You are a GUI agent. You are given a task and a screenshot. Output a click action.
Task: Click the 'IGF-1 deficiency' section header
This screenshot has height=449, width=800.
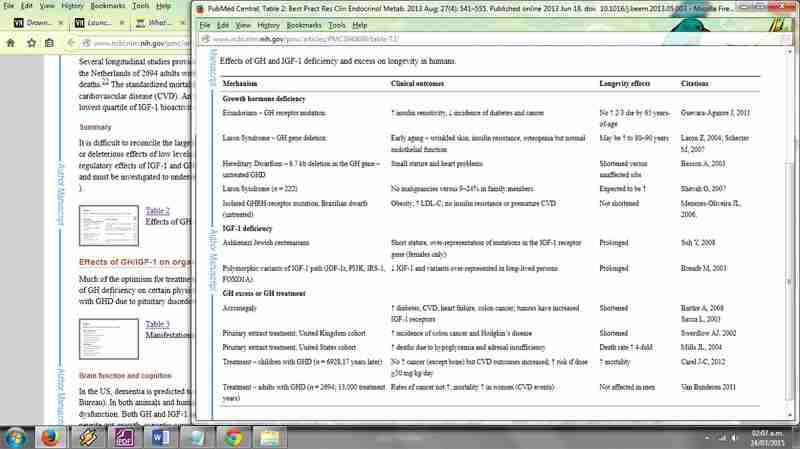click(247, 229)
